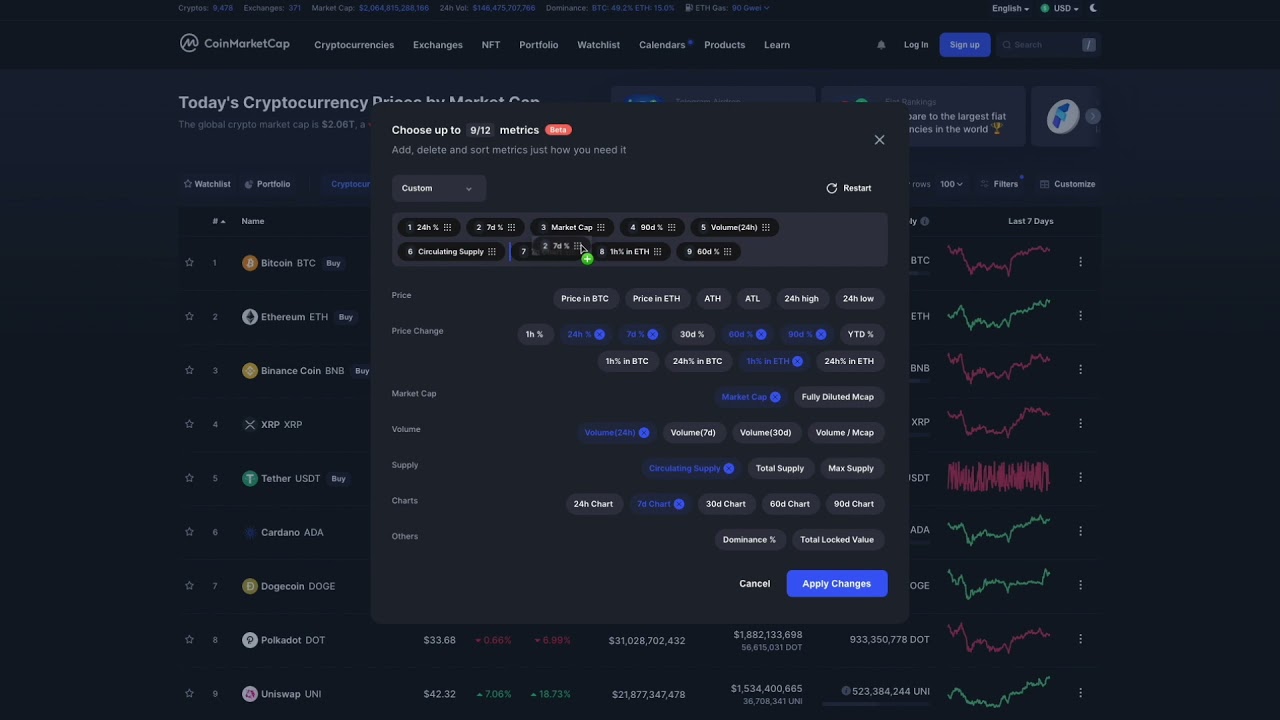Click the notifications bell icon
Viewport: 1280px width, 720px height.
pos(881,45)
